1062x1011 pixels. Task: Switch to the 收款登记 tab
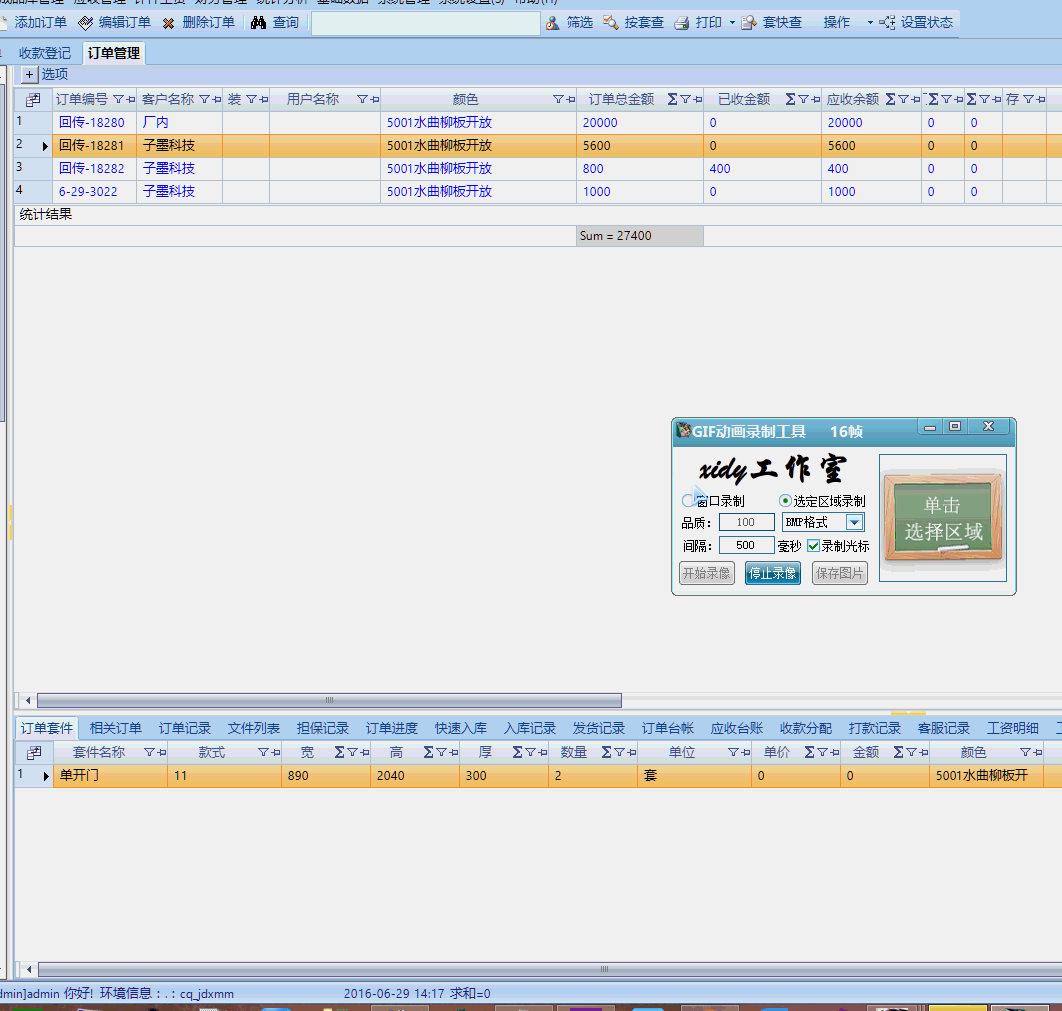[x=45, y=53]
